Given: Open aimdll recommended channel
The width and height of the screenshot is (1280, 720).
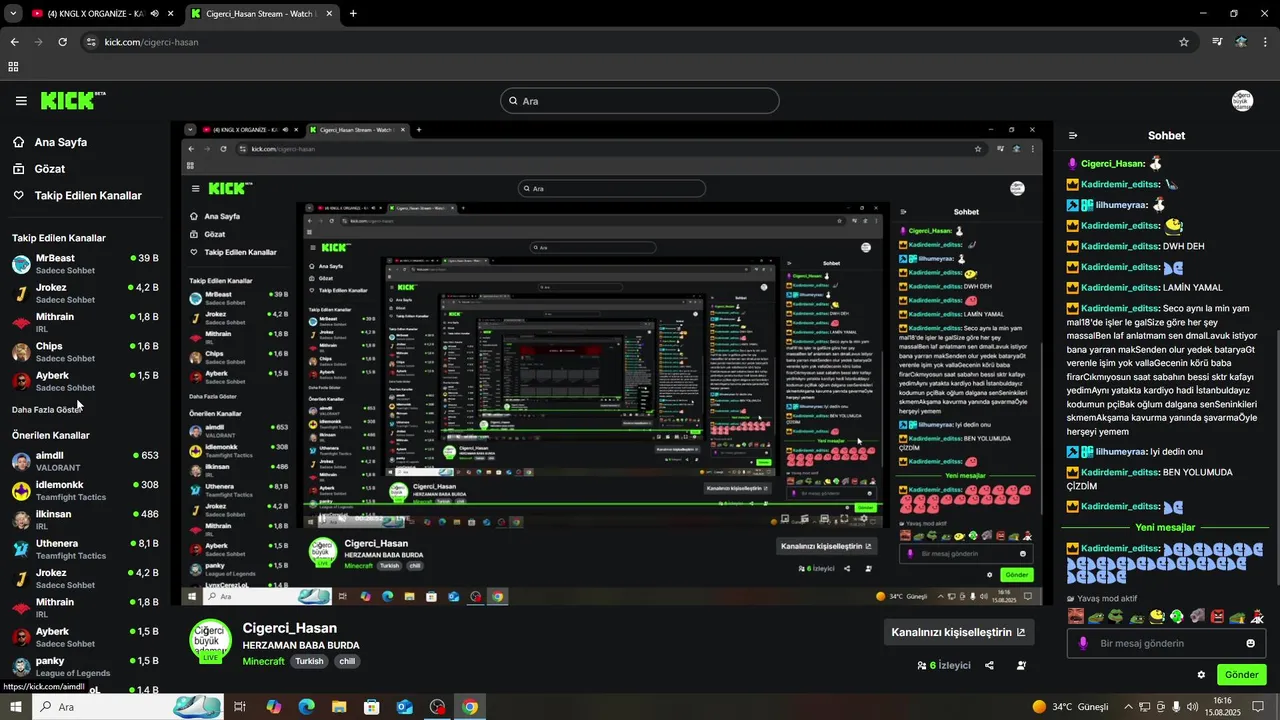Looking at the screenshot, I should coord(85,461).
